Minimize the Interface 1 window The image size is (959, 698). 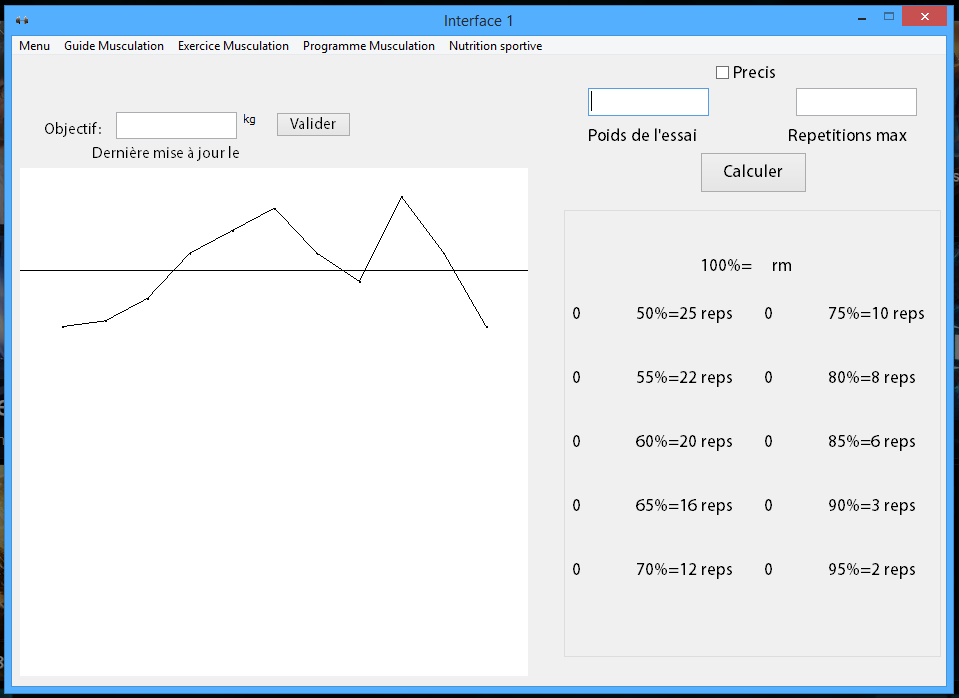[857, 17]
